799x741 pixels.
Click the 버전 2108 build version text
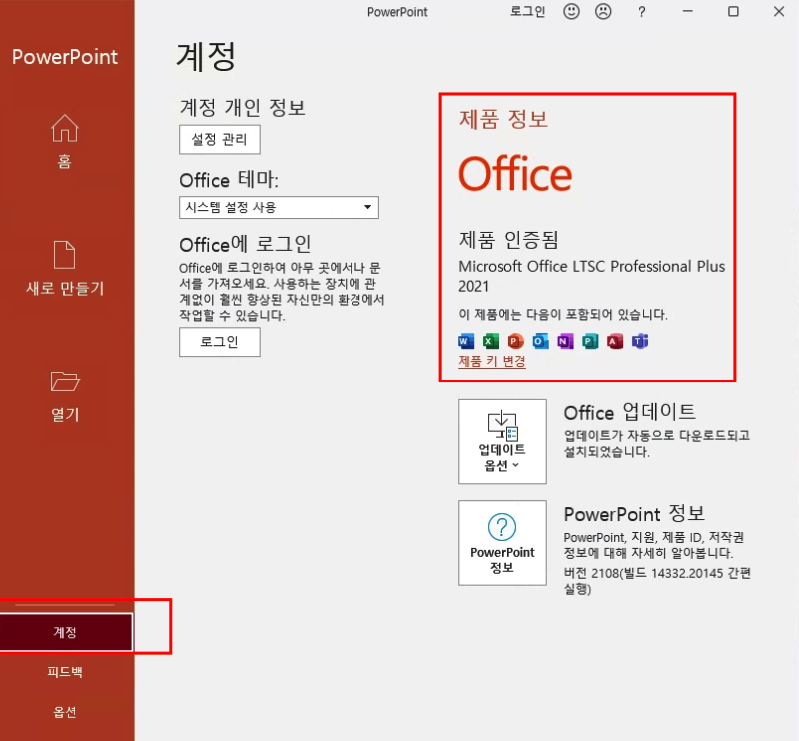coord(657,581)
